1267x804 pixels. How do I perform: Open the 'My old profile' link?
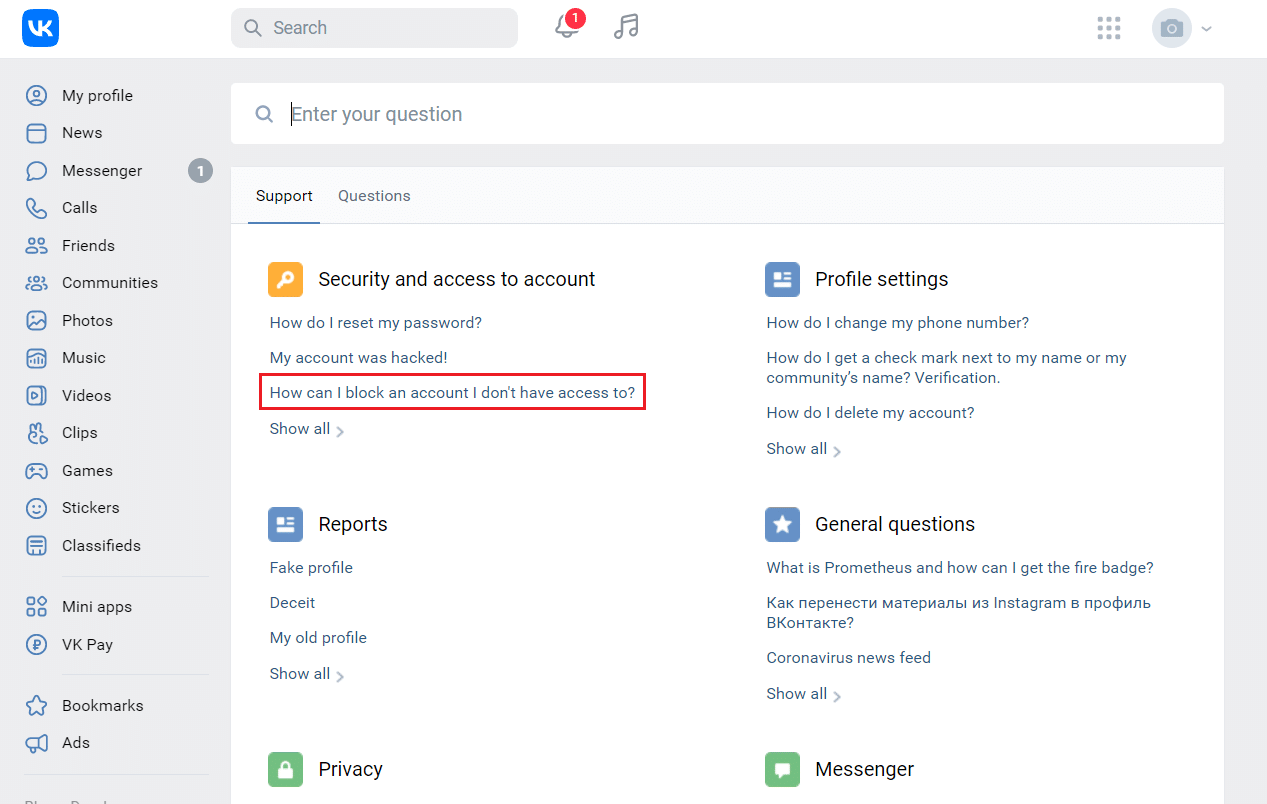[318, 638]
